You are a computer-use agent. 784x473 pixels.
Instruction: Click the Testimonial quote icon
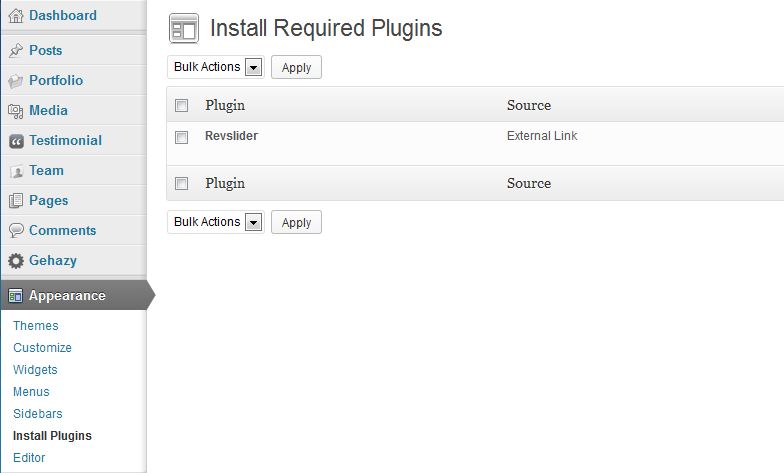[16, 141]
